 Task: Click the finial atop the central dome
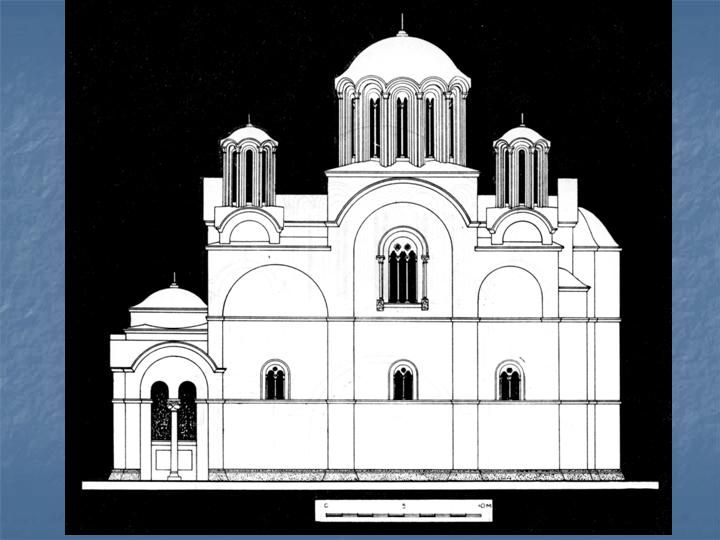[x=402, y=24]
